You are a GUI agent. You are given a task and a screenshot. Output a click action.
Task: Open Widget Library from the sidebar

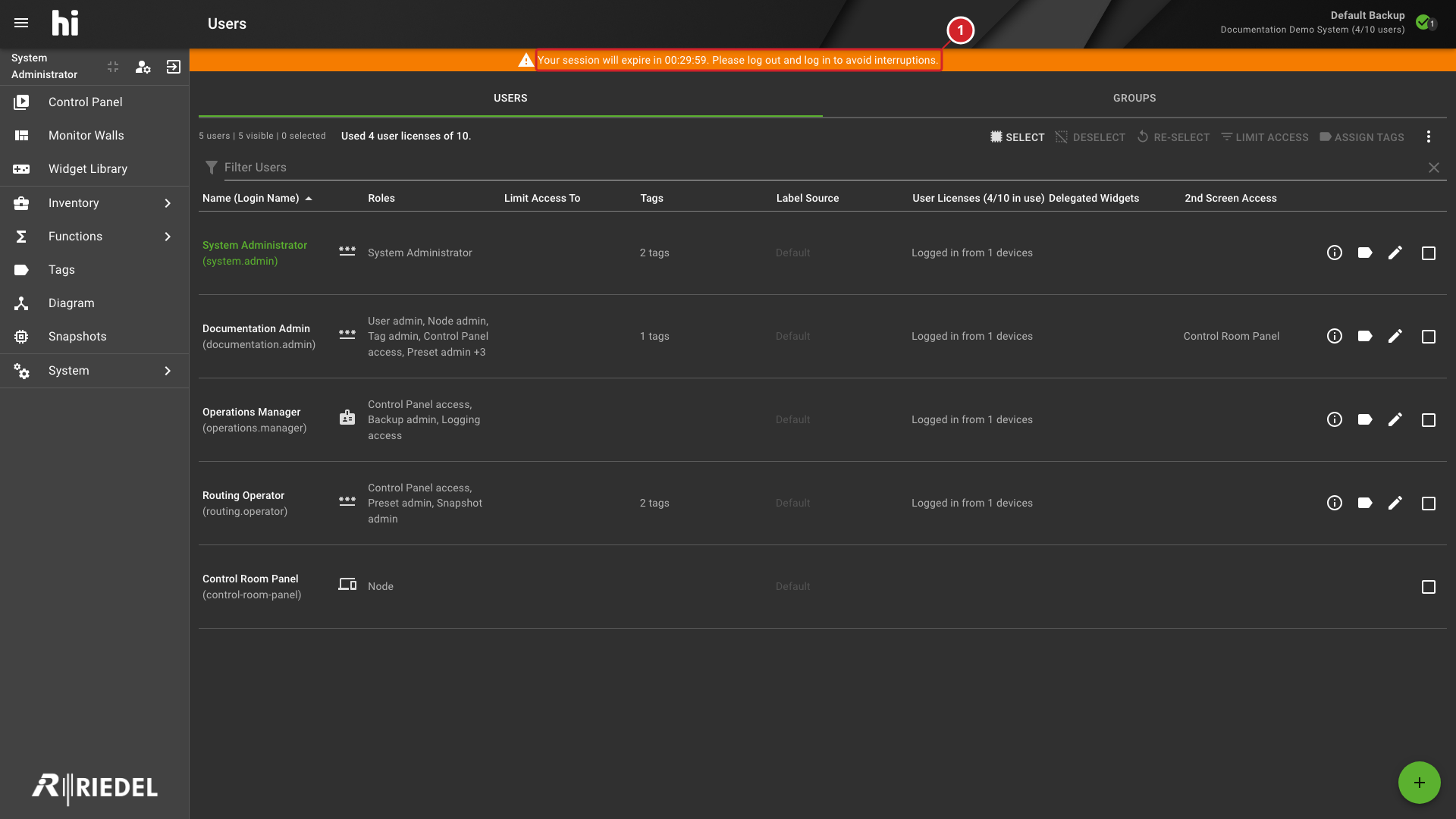click(x=94, y=169)
